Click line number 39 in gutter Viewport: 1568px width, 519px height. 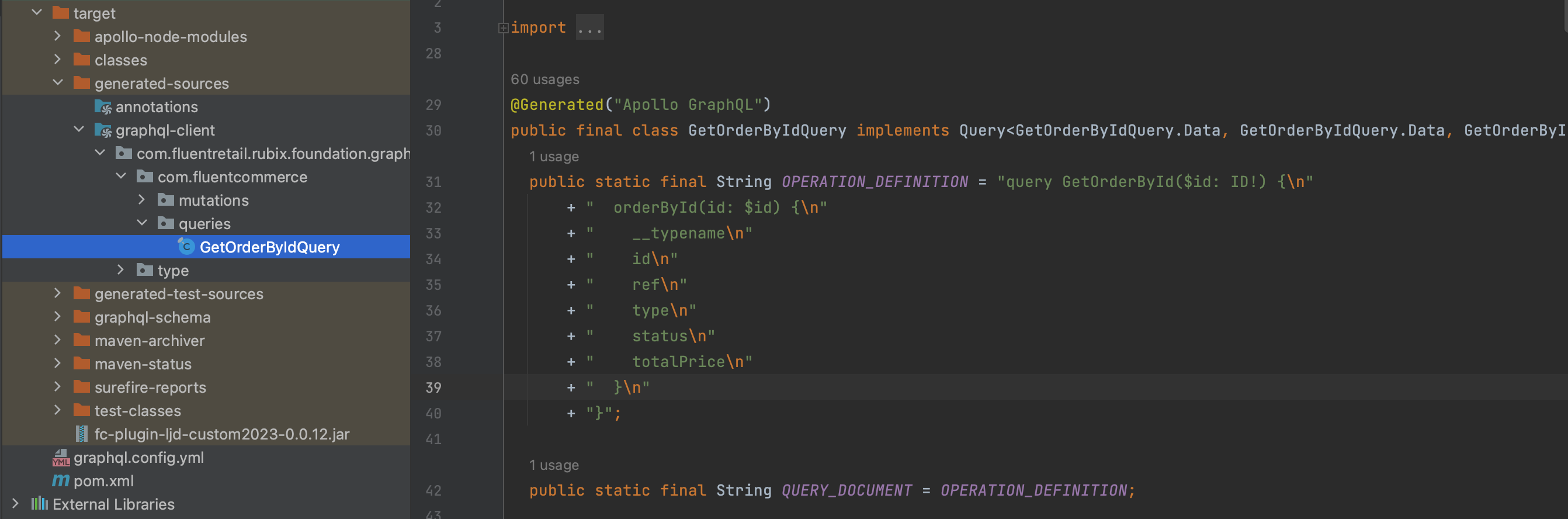point(433,387)
